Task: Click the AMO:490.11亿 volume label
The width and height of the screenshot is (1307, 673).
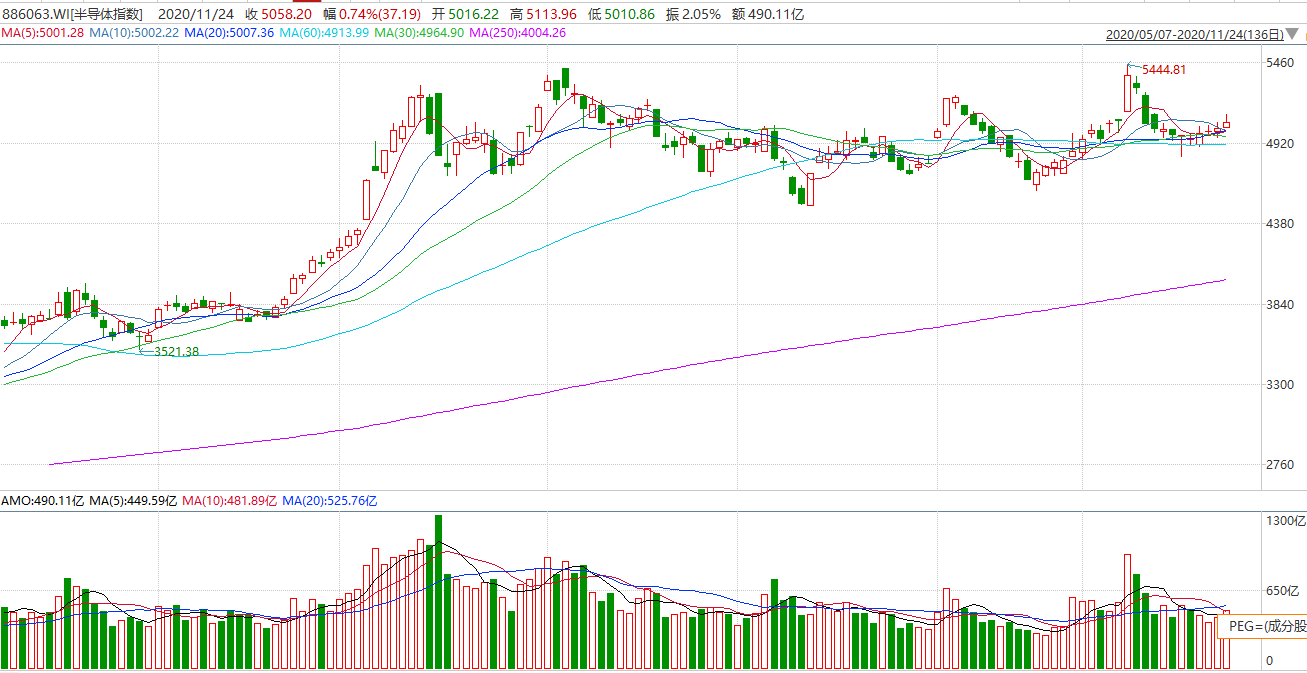Action: 43,500
